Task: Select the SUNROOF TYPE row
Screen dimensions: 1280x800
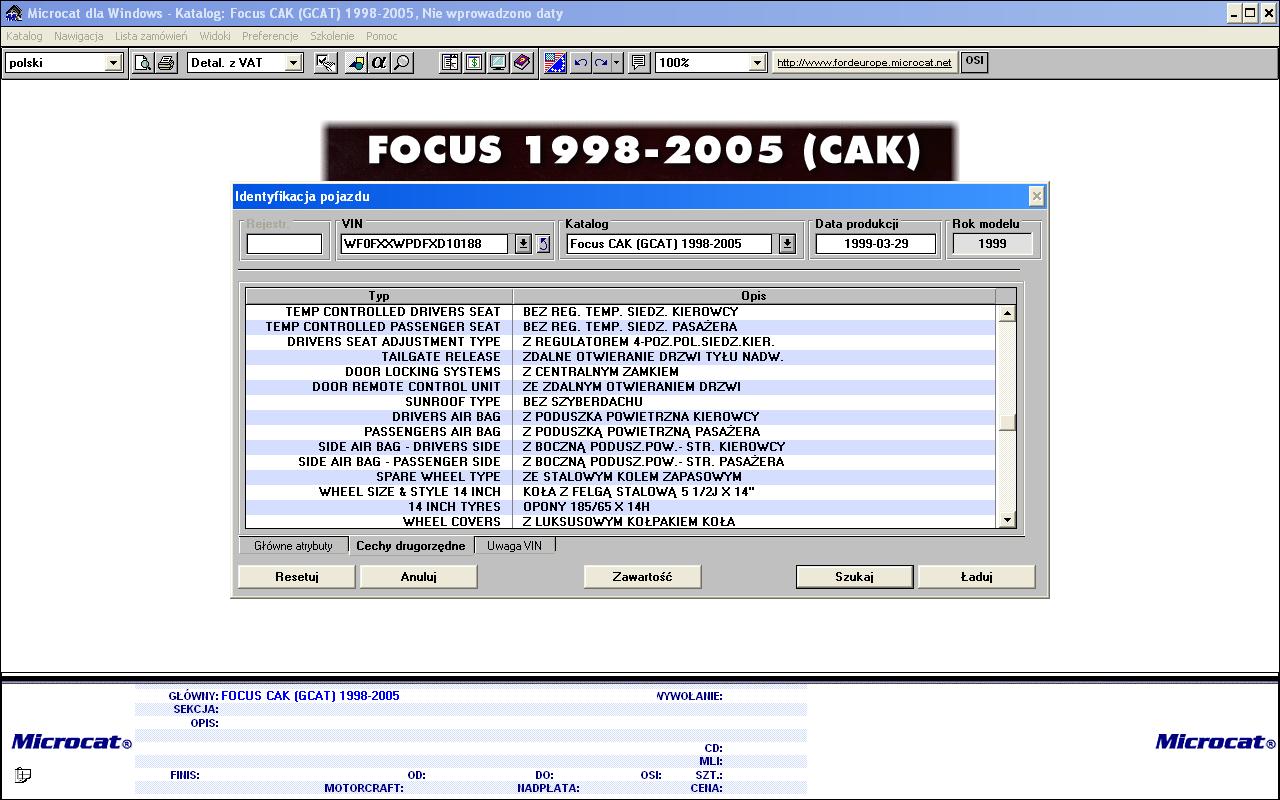Action: point(621,402)
